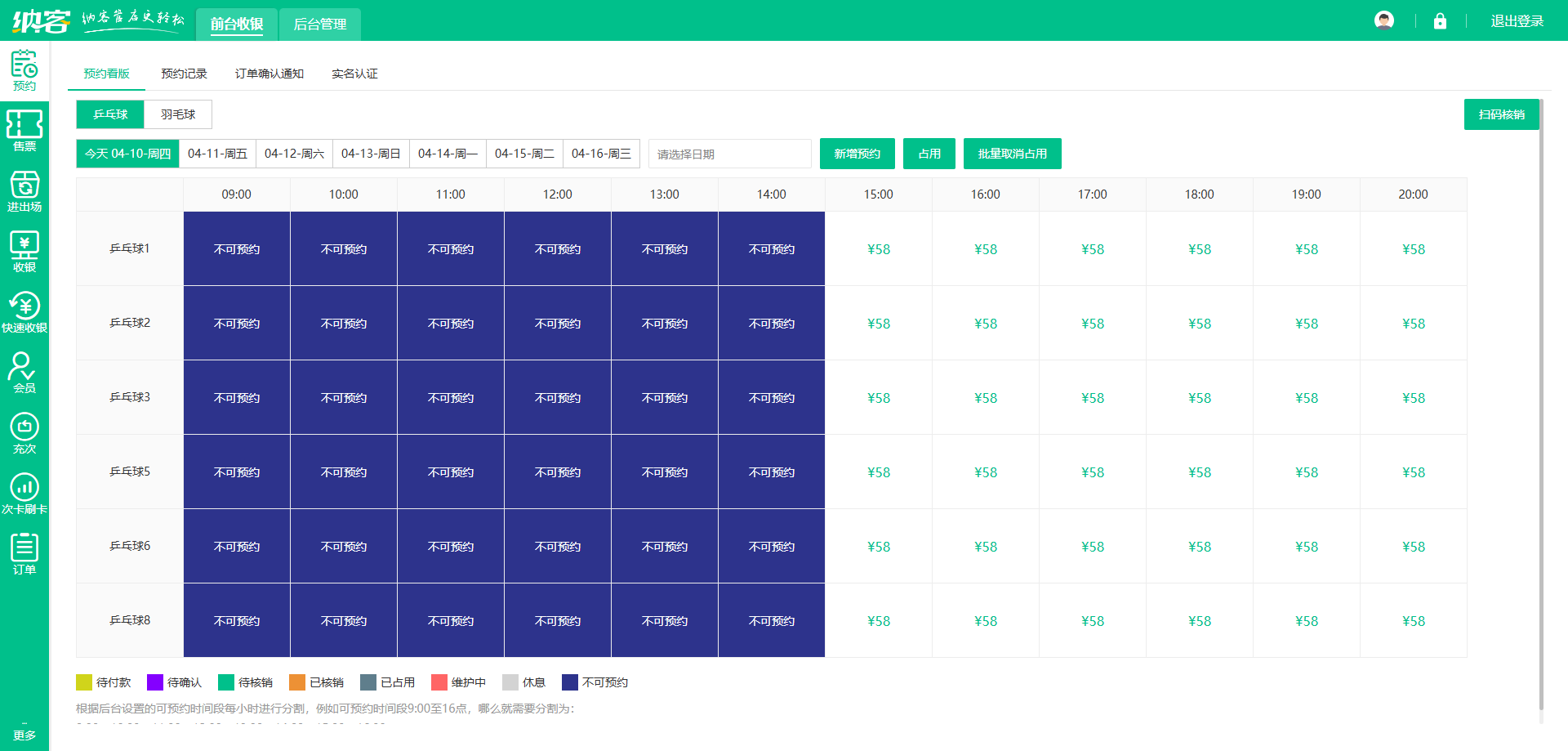Click the 新增预约 button
The height and width of the screenshot is (751, 1568).
(857, 154)
